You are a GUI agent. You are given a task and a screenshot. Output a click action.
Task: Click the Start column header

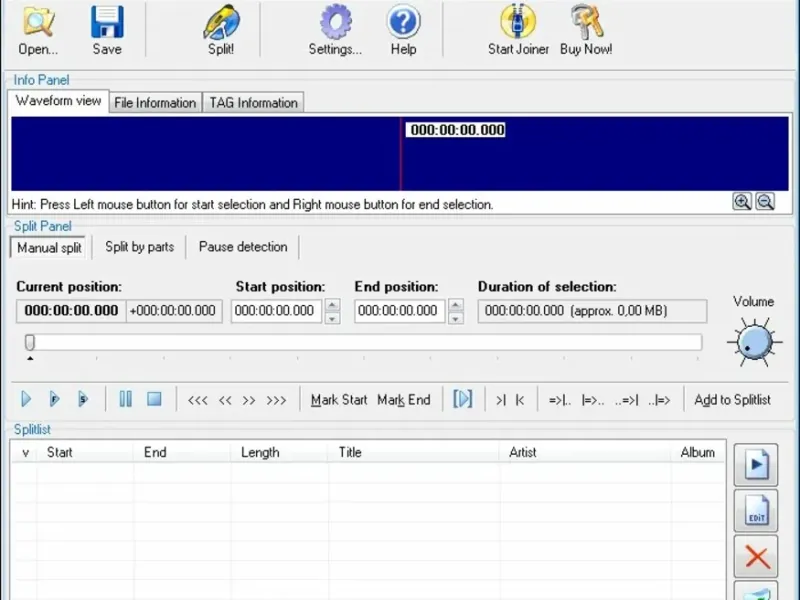click(x=85, y=453)
